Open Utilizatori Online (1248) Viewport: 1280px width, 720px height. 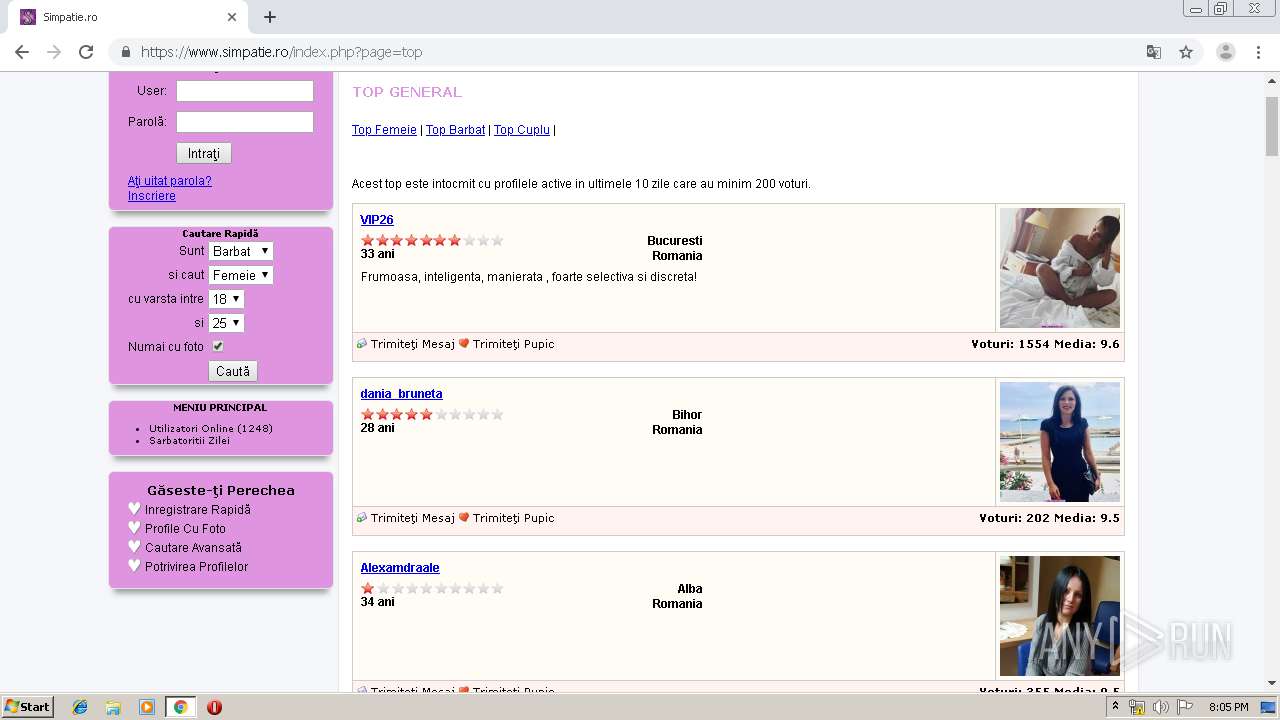click(x=211, y=428)
